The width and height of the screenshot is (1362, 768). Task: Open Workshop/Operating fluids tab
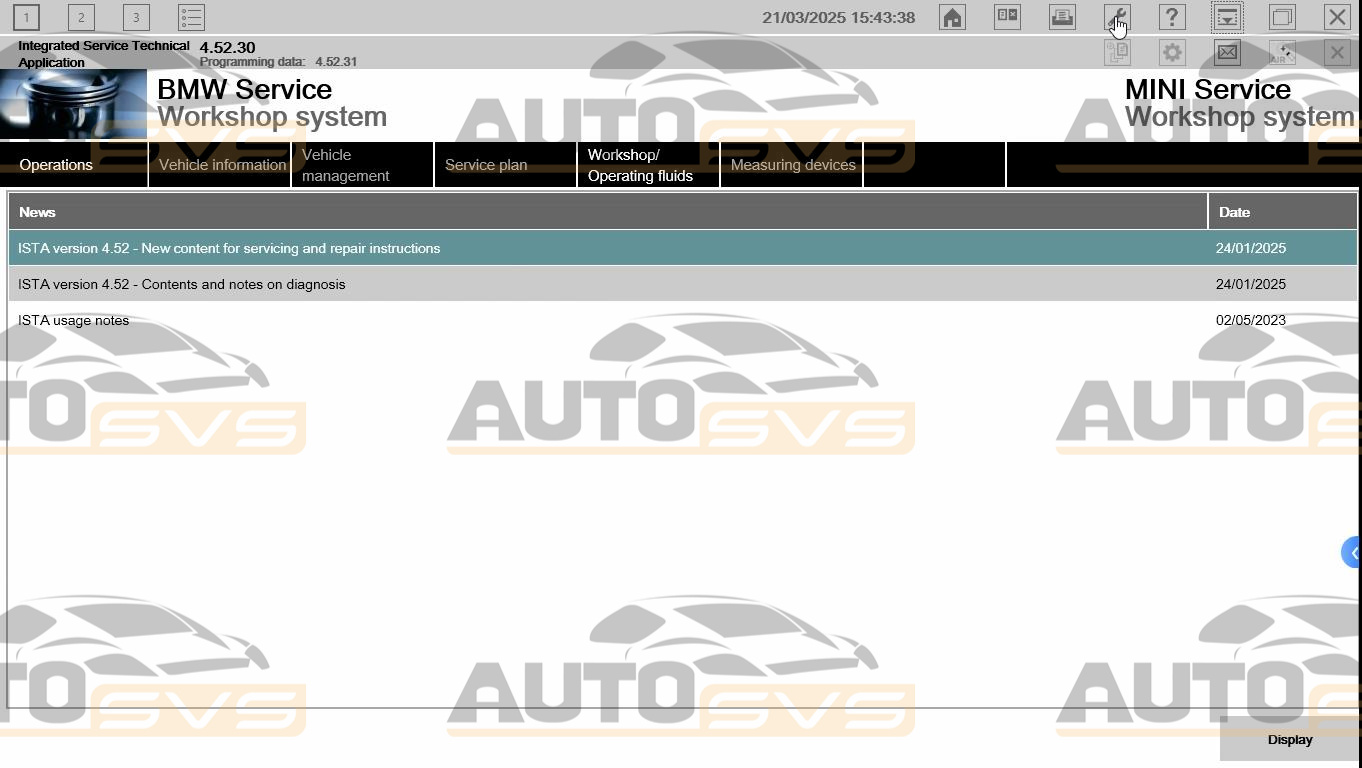tap(649, 165)
